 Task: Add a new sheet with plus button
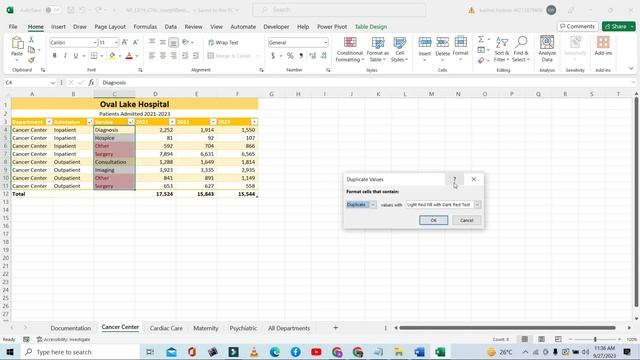336,328
